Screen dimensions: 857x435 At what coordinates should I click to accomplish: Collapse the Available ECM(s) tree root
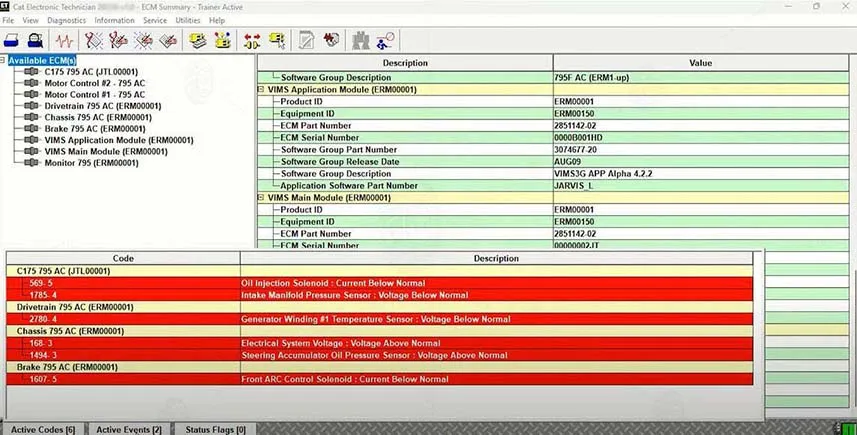[x=4, y=60]
